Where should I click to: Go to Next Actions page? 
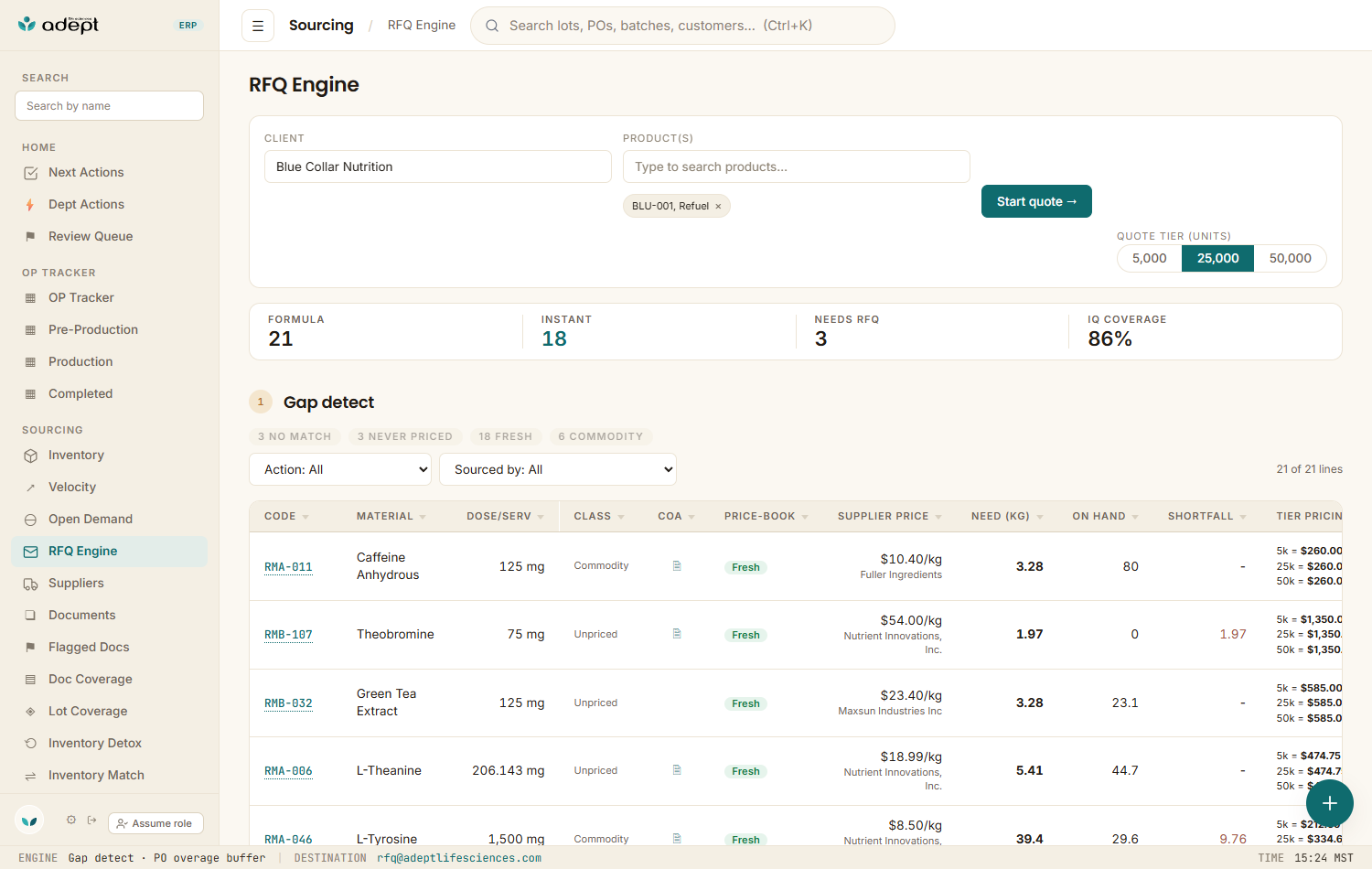[86, 173]
